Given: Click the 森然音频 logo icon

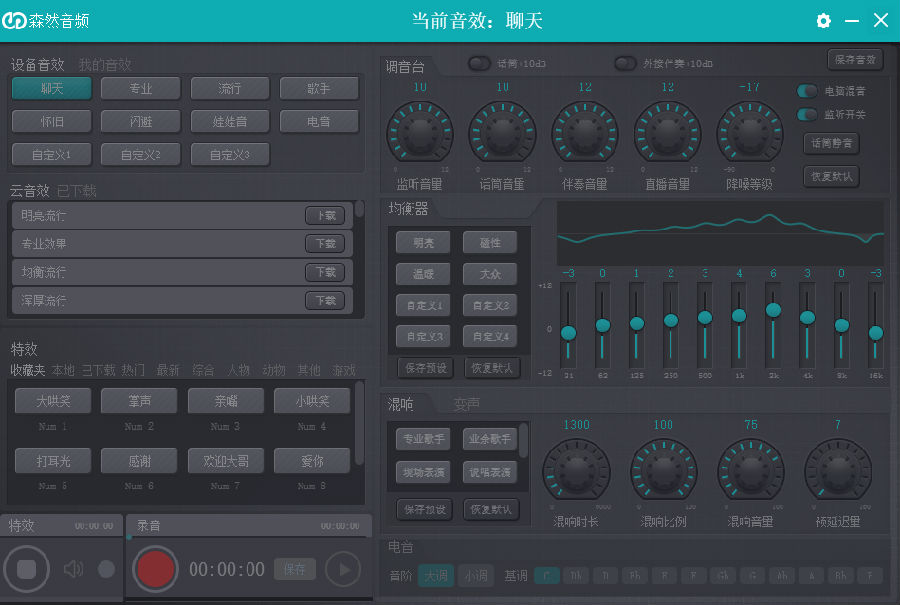Looking at the screenshot, I should pyautogui.click(x=13, y=19).
